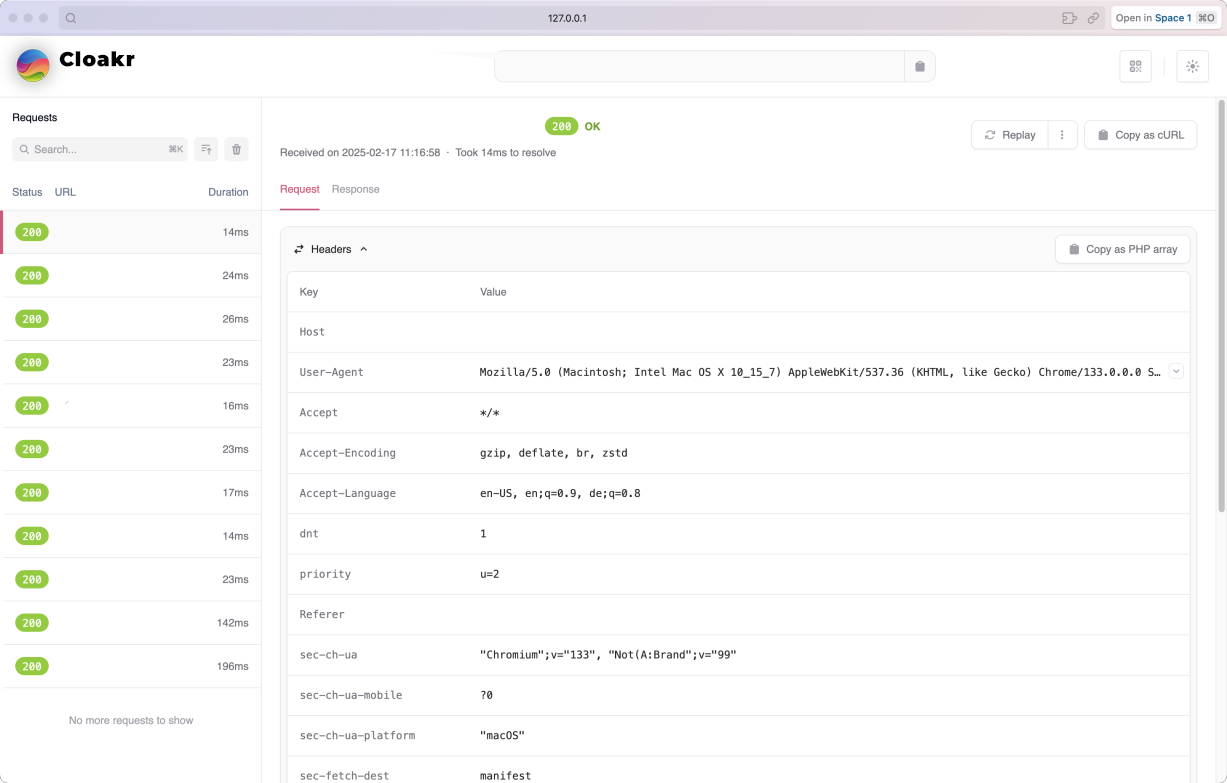Image resolution: width=1227 pixels, height=783 pixels.
Task: Toggle light/dark theme sun icon
Action: [x=1192, y=66]
